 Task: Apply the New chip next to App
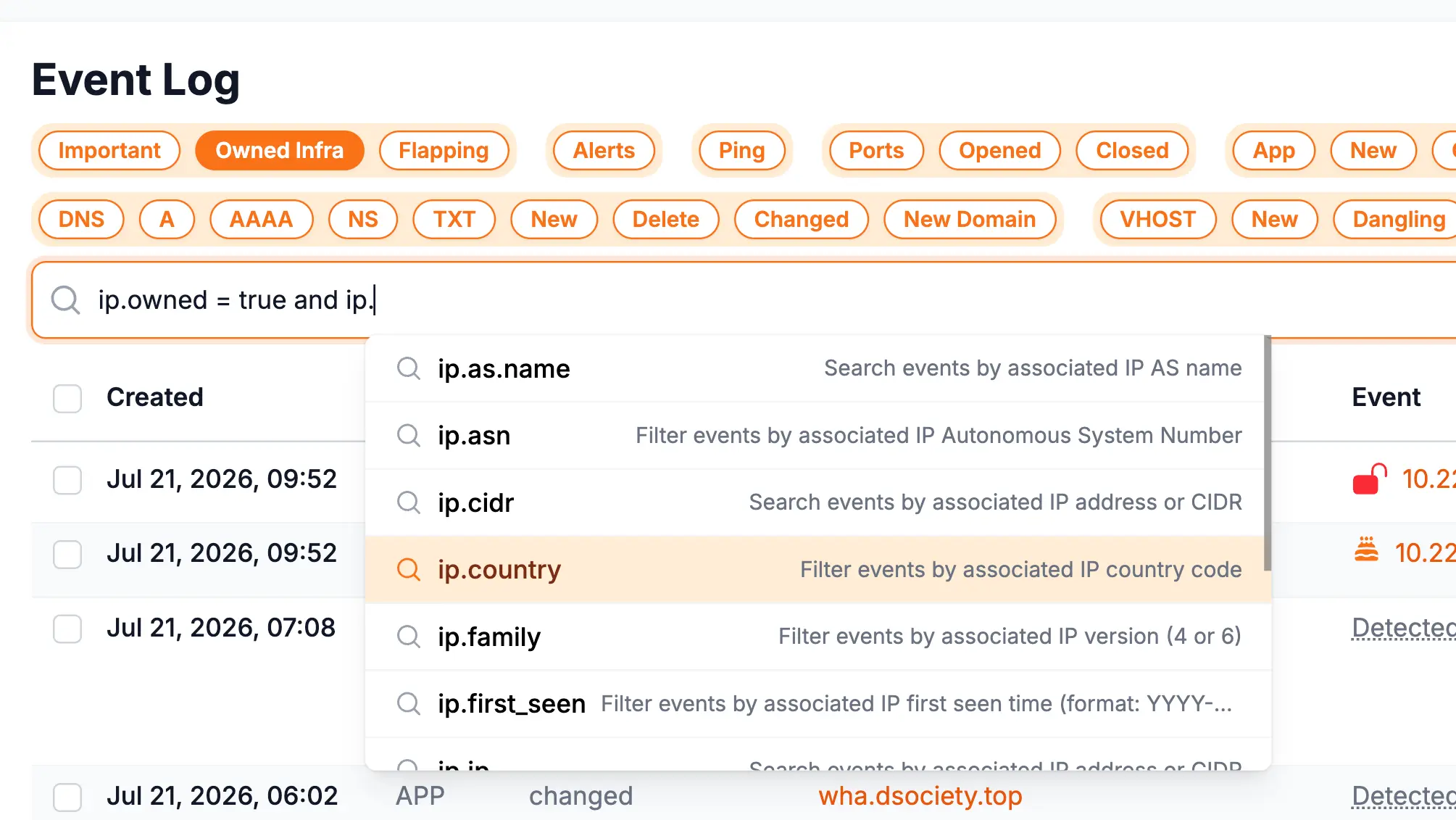coord(1373,150)
